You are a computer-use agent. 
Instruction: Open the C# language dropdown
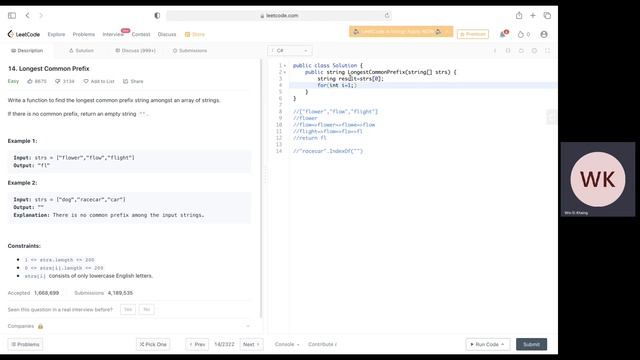pos(290,51)
